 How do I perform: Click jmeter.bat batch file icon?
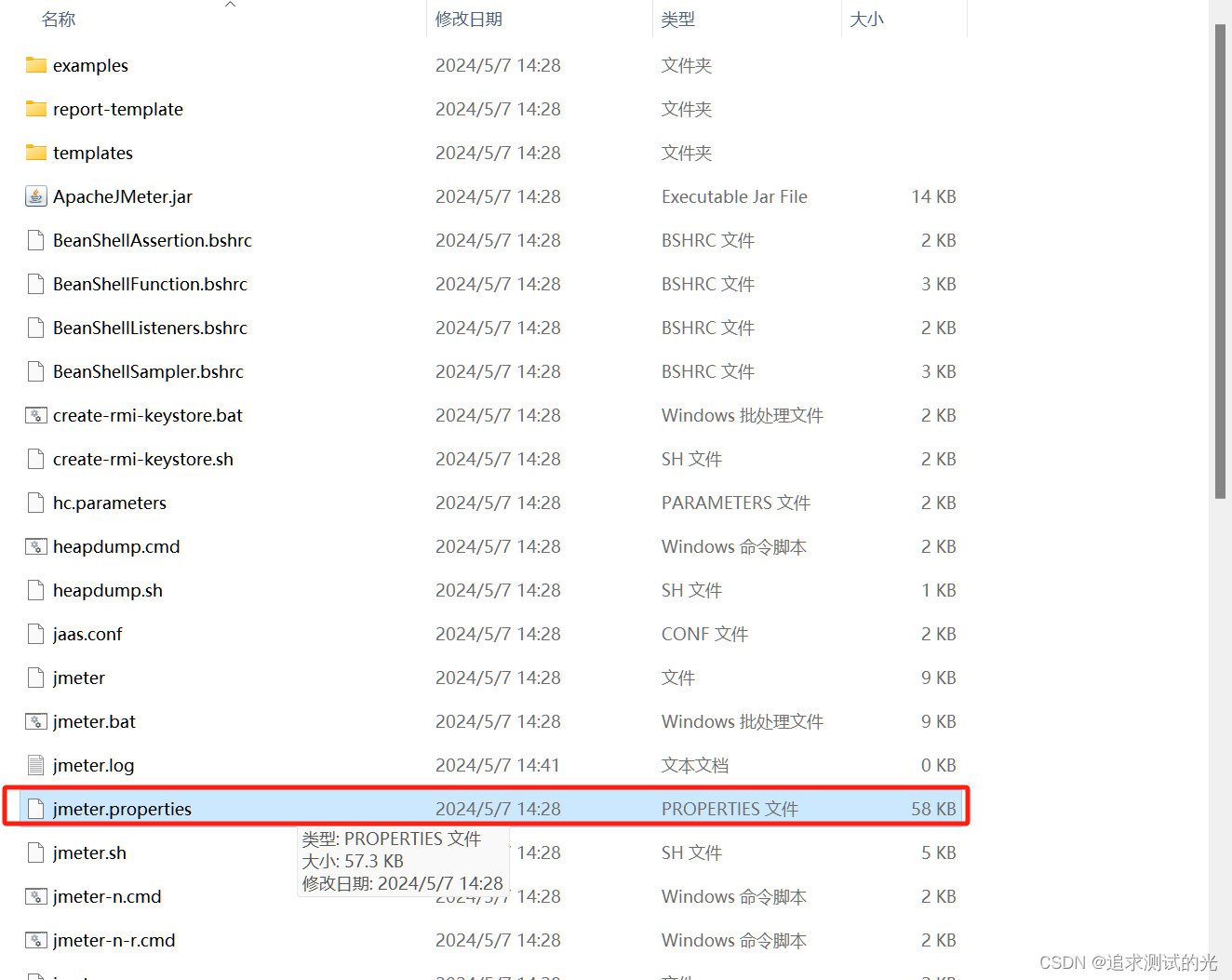35,721
